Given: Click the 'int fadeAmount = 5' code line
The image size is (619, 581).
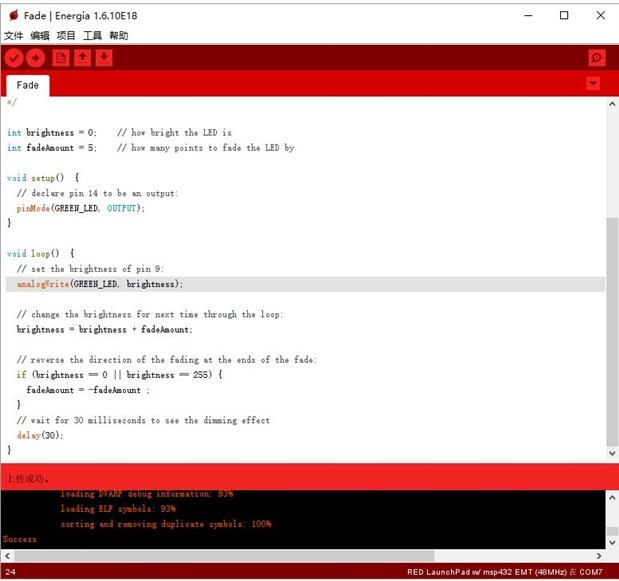Looking at the screenshot, I should coord(150,148).
